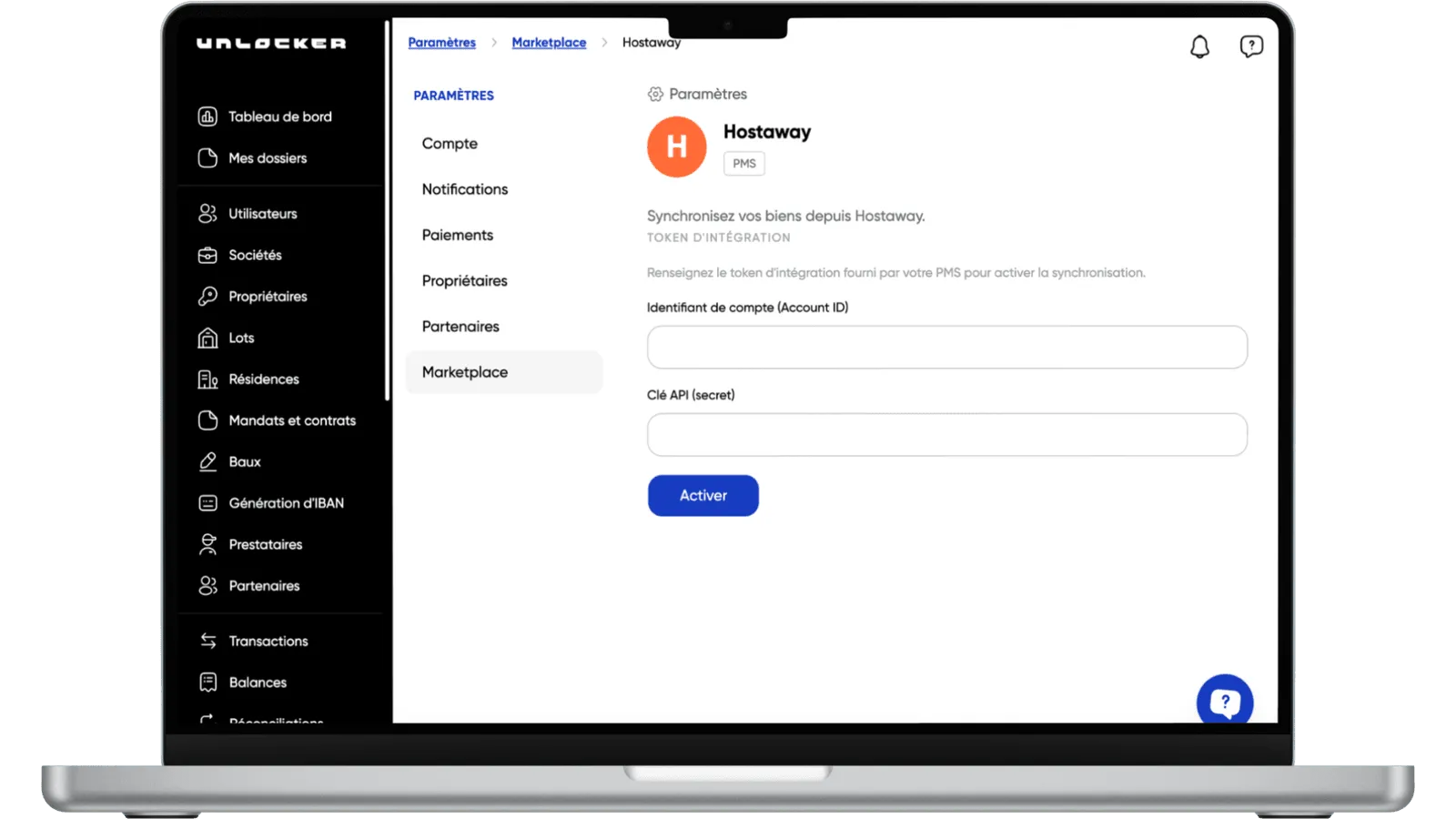Focus the Clé API secret field

point(946,434)
